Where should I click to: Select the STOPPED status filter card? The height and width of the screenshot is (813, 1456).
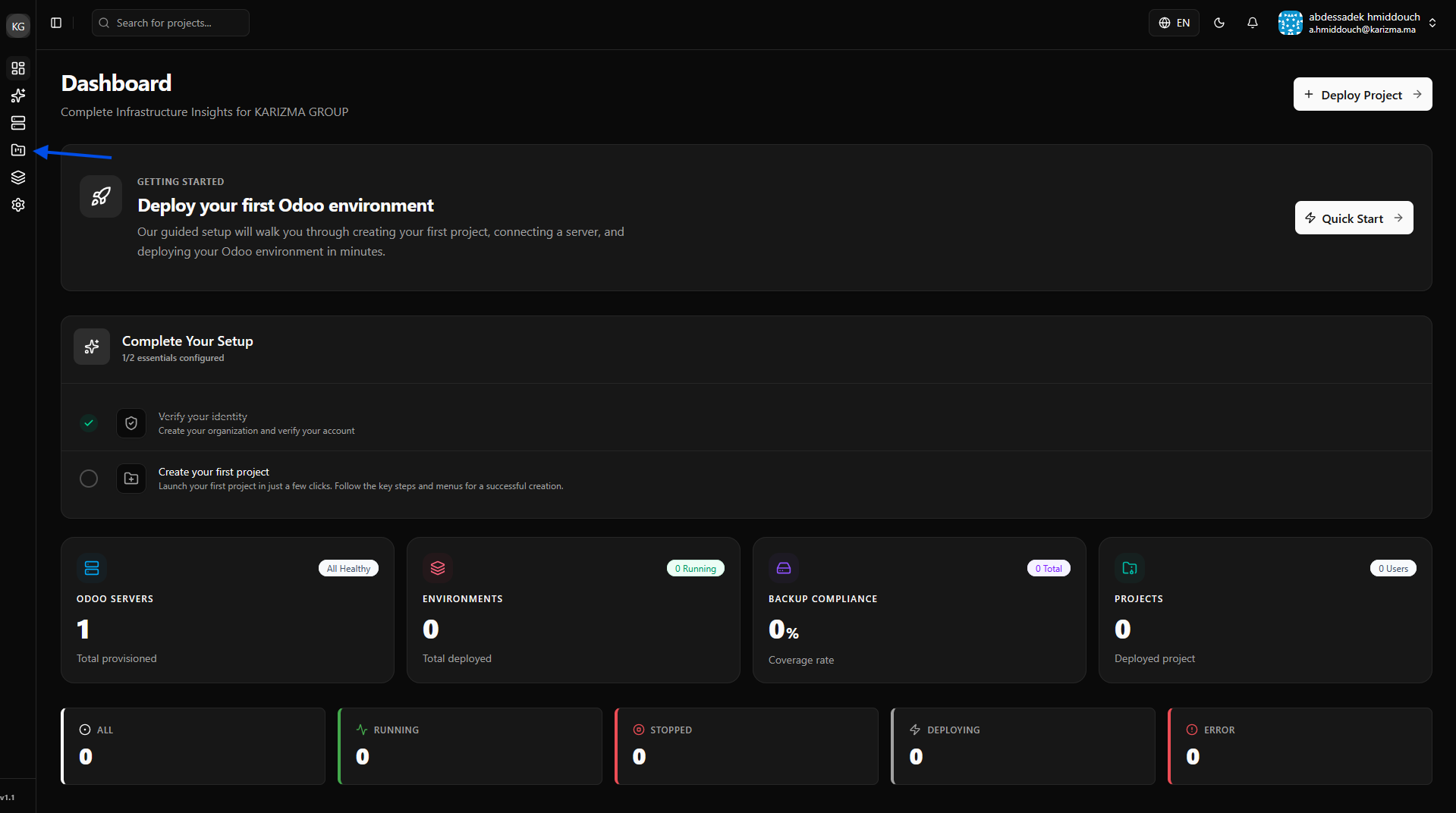[747, 746]
